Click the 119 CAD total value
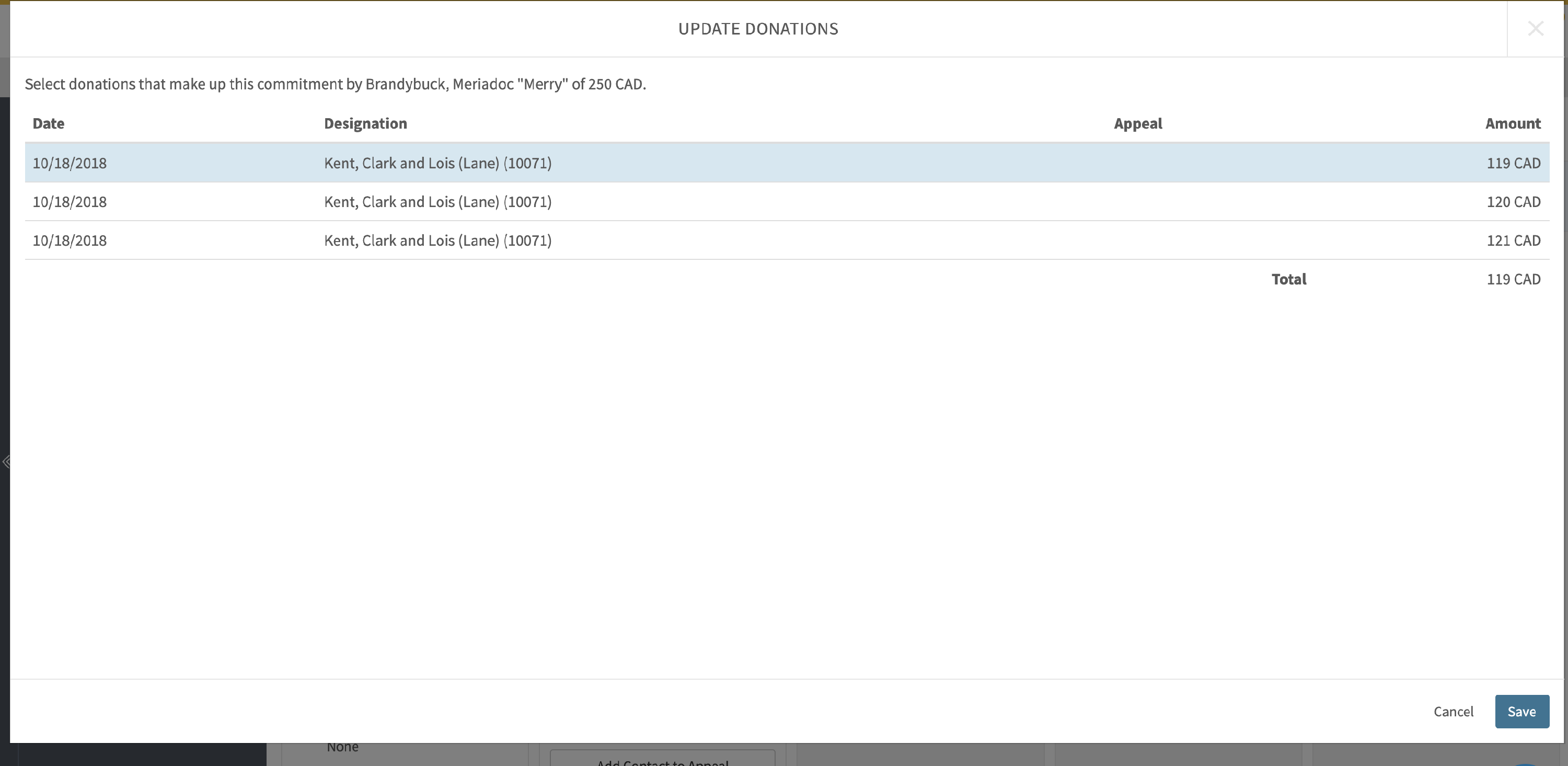Image resolution: width=1568 pixels, height=766 pixels. point(1513,279)
